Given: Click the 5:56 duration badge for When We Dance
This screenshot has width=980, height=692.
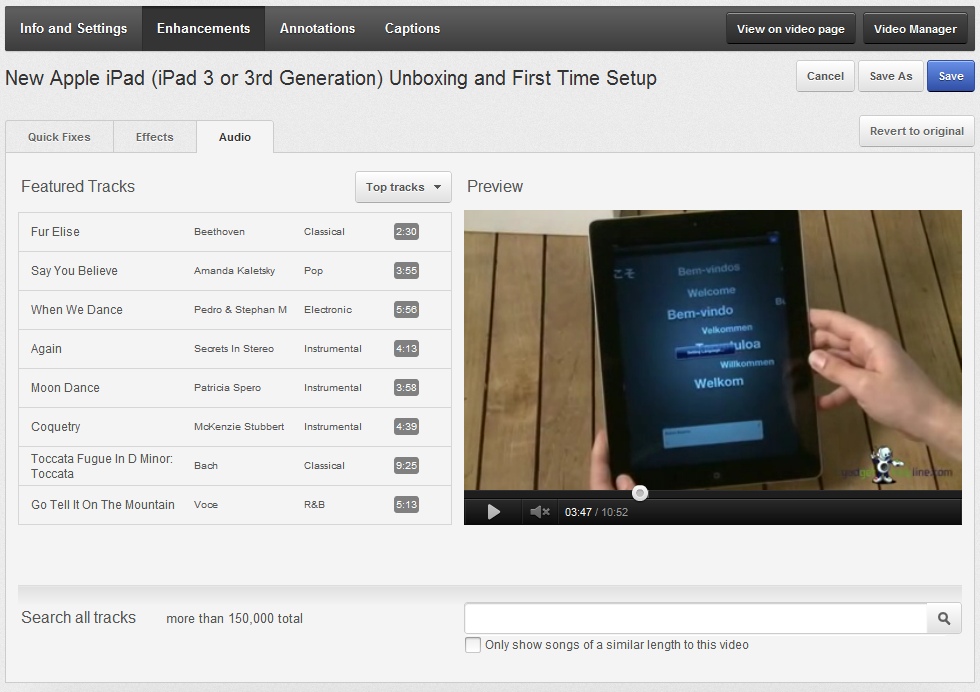Looking at the screenshot, I should tap(406, 310).
